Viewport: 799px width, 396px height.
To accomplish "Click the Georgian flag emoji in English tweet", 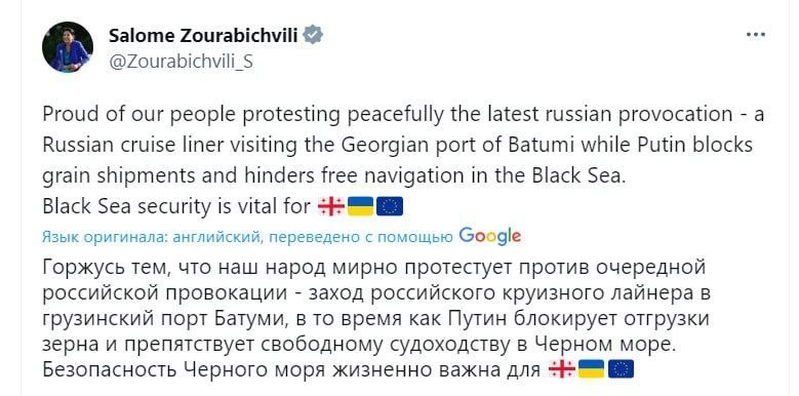I will 331,206.
